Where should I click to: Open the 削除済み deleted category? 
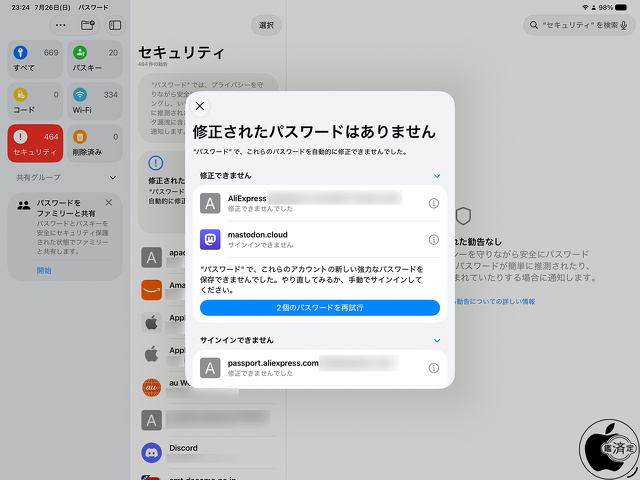pos(95,143)
